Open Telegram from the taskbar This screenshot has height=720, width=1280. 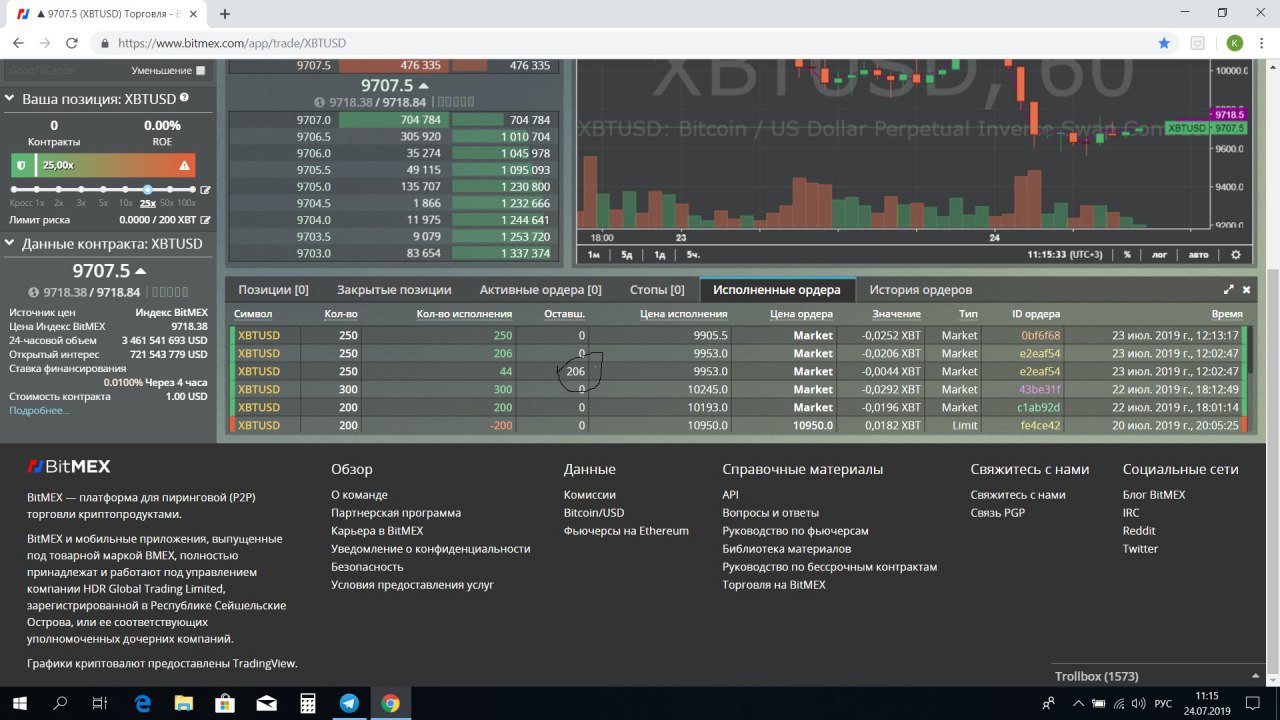click(349, 703)
